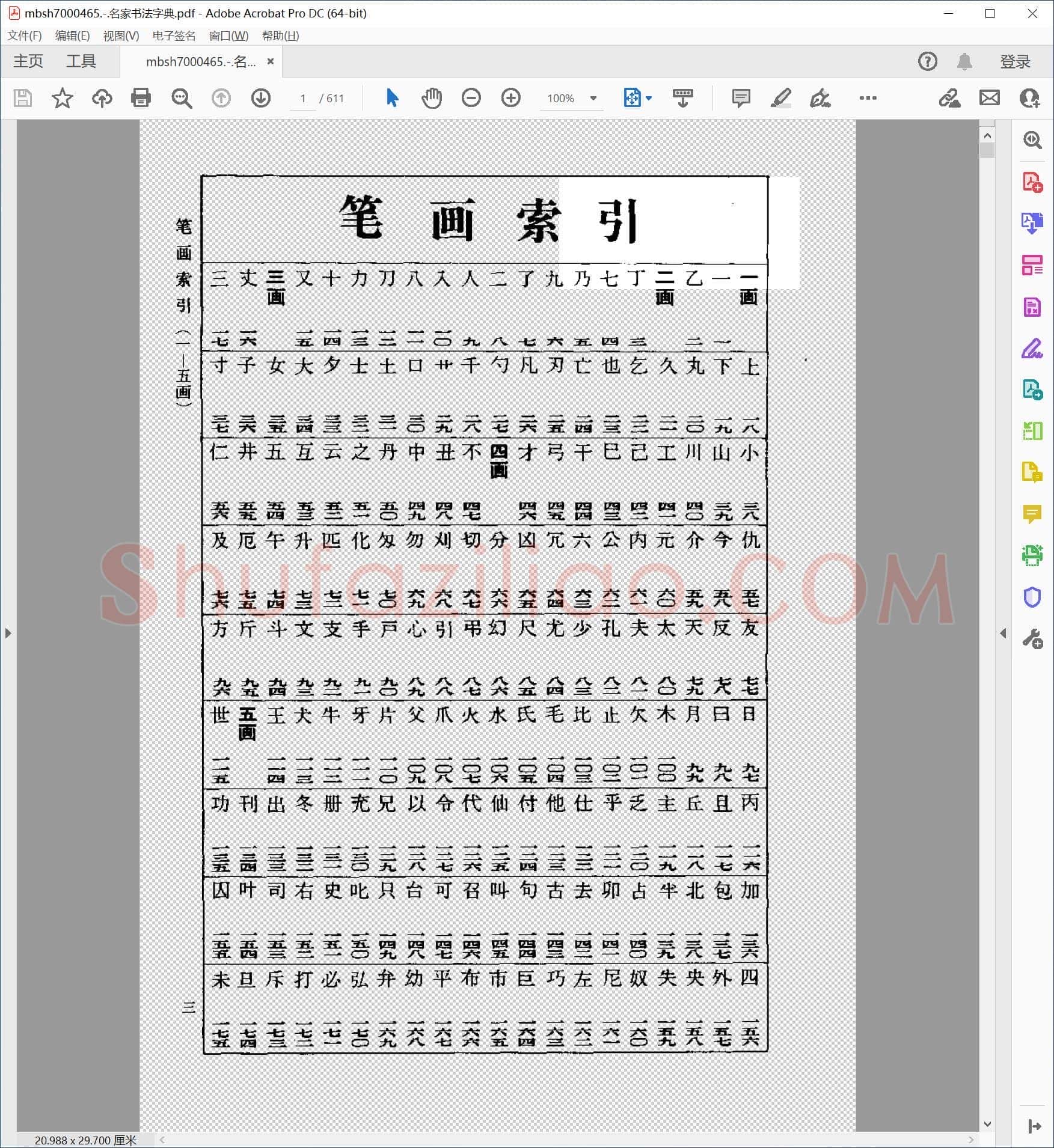This screenshot has height=1148, width=1054.
Task: Open the Sign document tool
Action: coord(820,98)
